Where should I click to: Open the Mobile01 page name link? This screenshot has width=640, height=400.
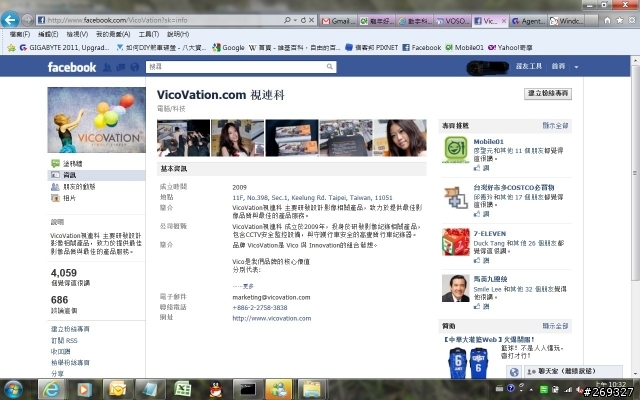pos(489,142)
